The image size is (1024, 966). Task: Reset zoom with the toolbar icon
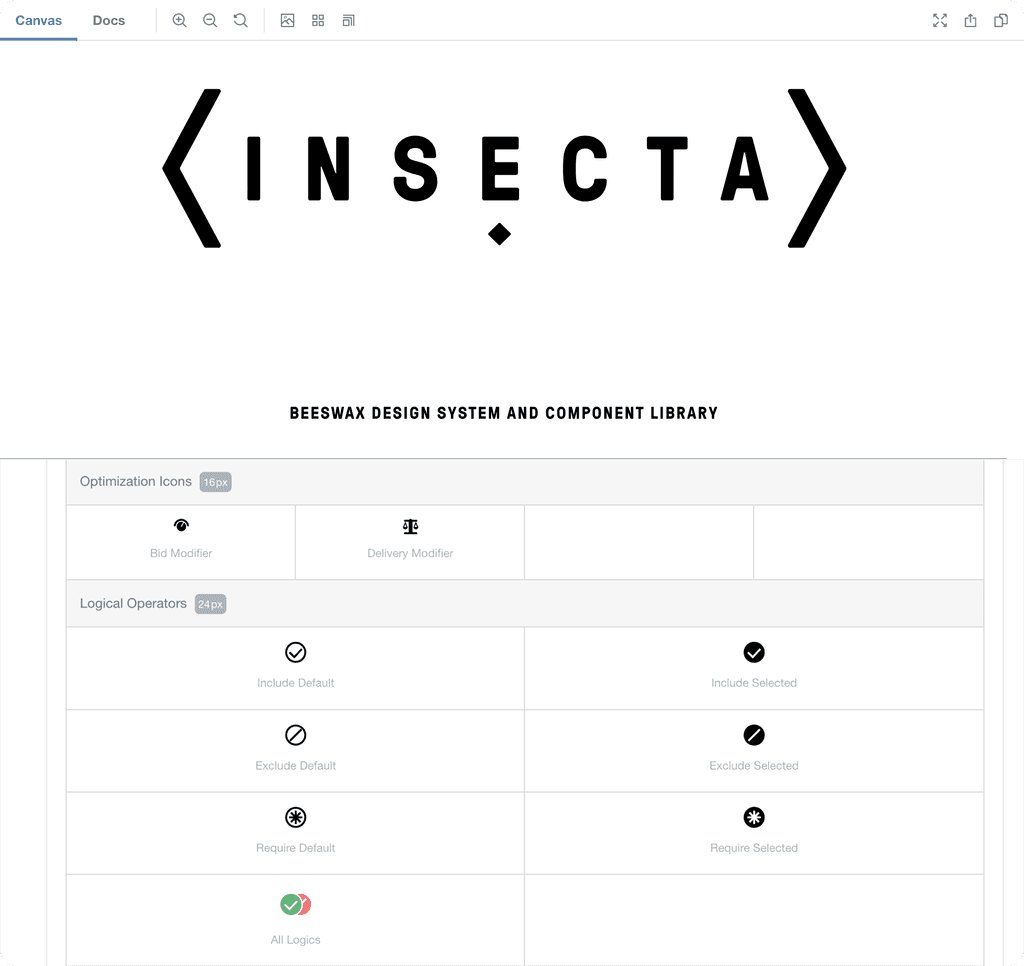tap(240, 20)
